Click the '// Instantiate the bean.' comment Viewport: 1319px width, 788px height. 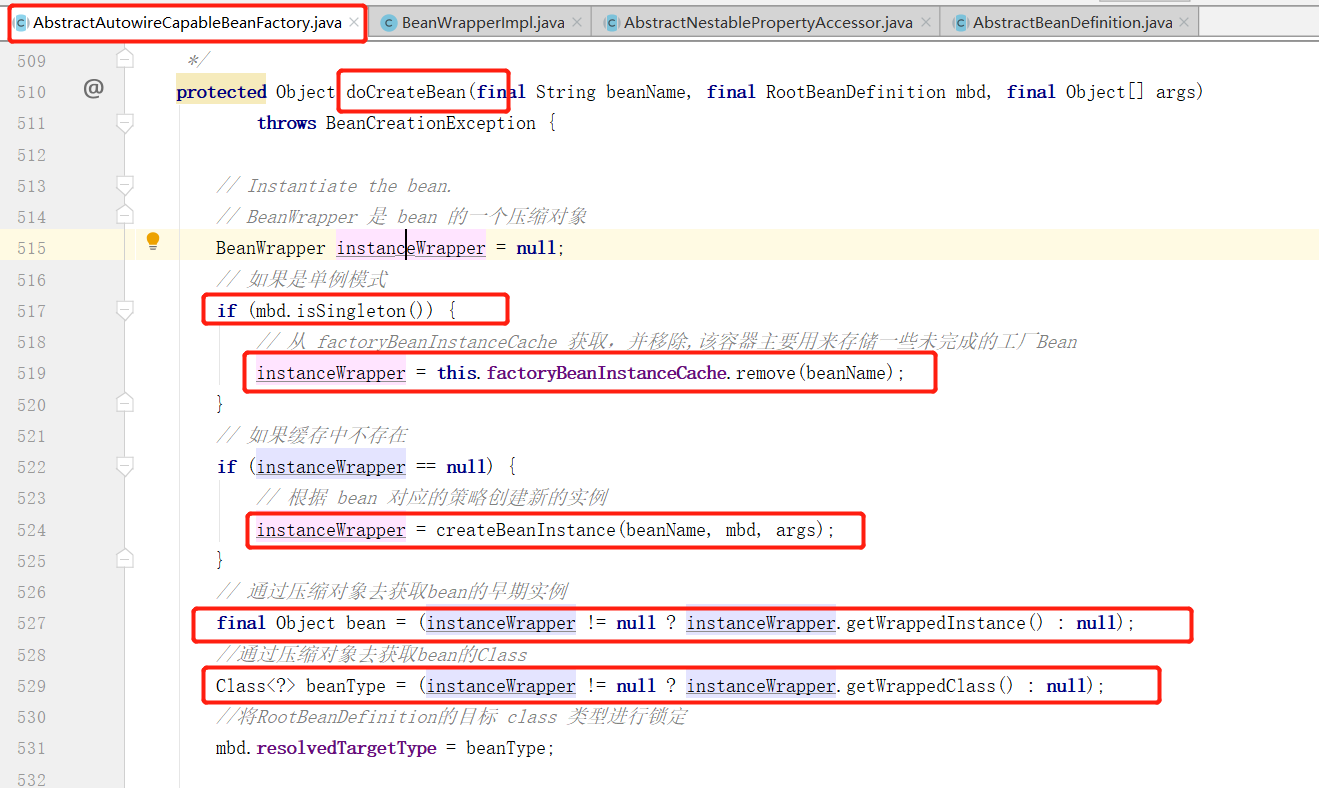[x=335, y=186]
